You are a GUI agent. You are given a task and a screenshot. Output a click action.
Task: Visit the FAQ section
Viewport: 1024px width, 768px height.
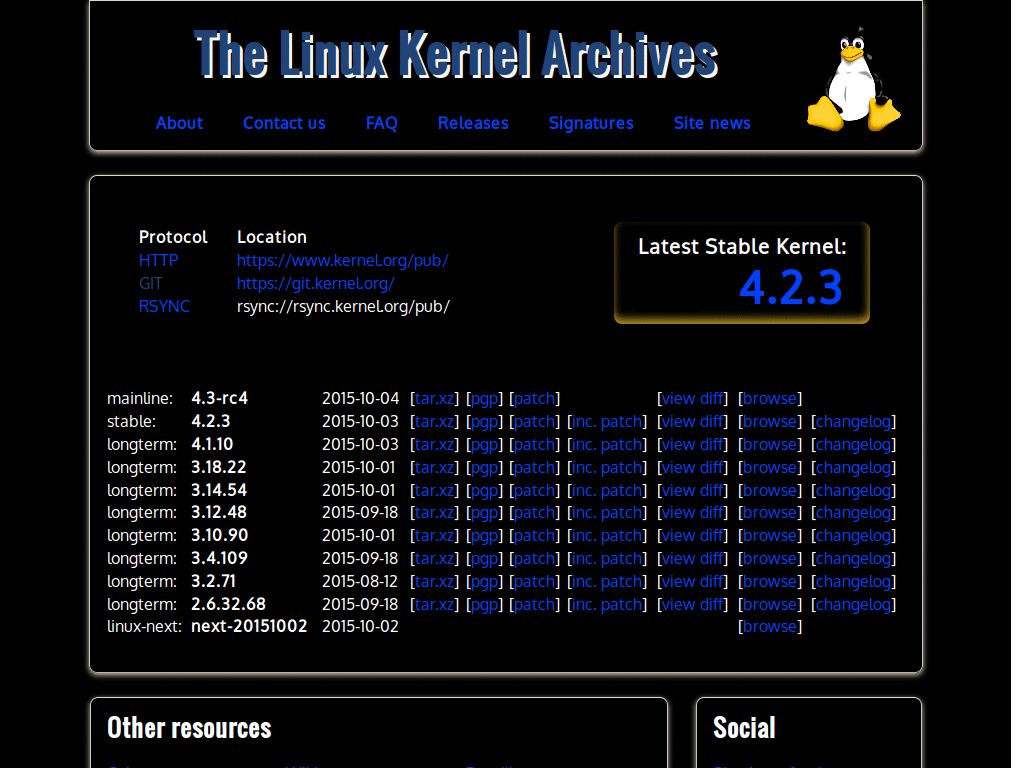(382, 123)
